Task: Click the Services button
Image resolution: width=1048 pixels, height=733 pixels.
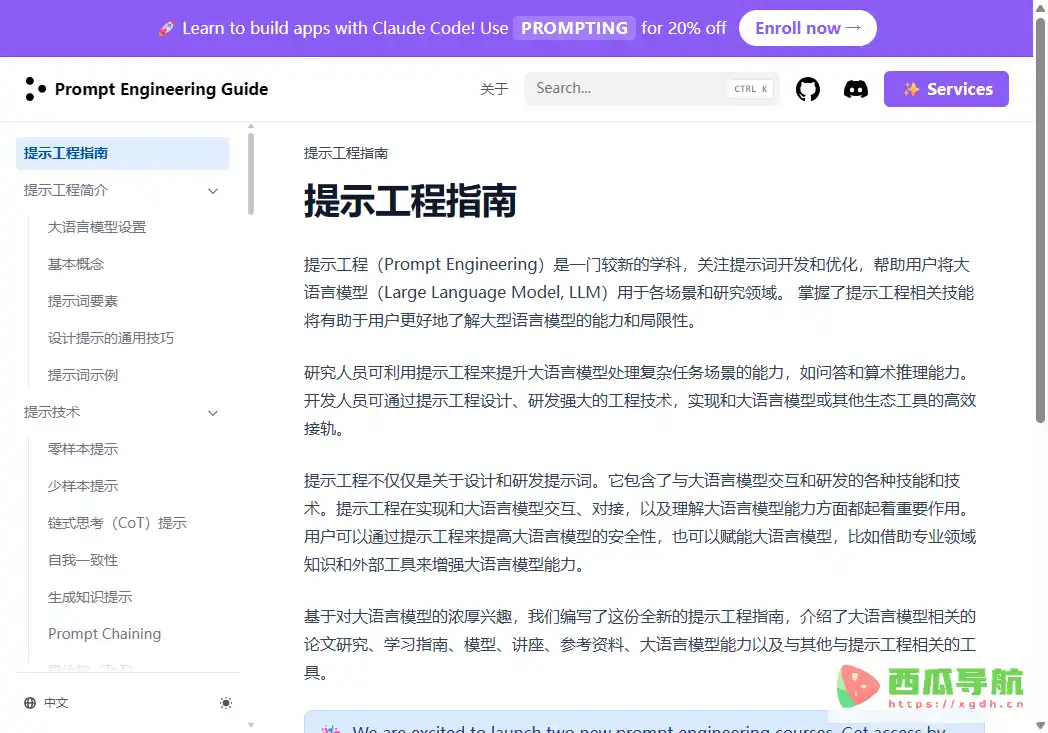Action: [x=946, y=89]
